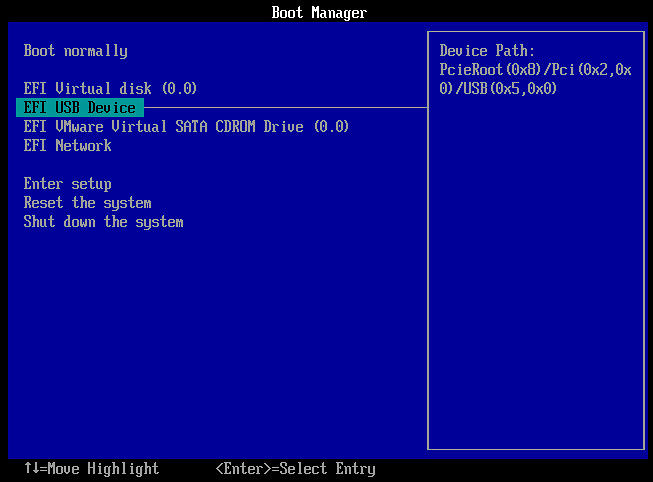Select the Boot normally entry
The height and width of the screenshot is (482, 653).
(75, 51)
